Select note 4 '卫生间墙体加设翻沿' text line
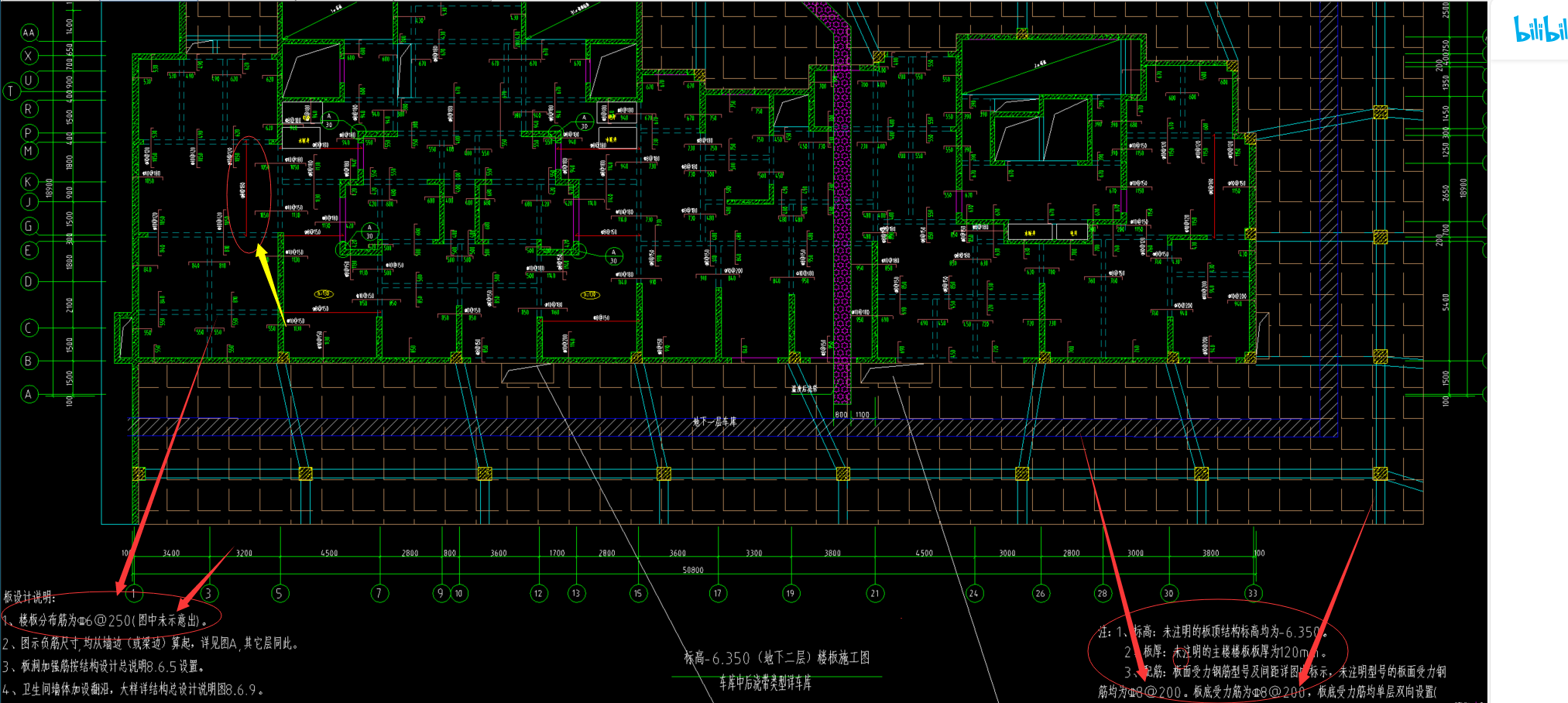This screenshot has height=703, width=1568. [133, 689]
